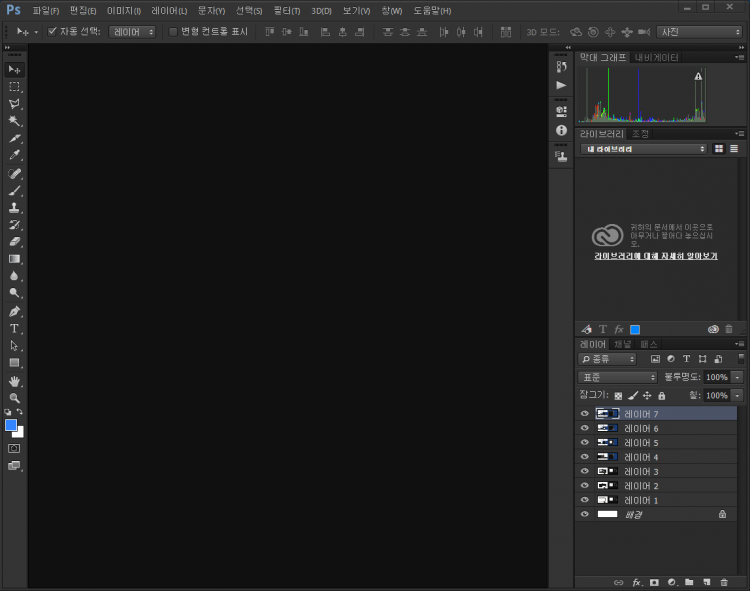Screen dimensions: 750x591
Task: Click the blue foreground color swatch
Action: coord(11,425)
